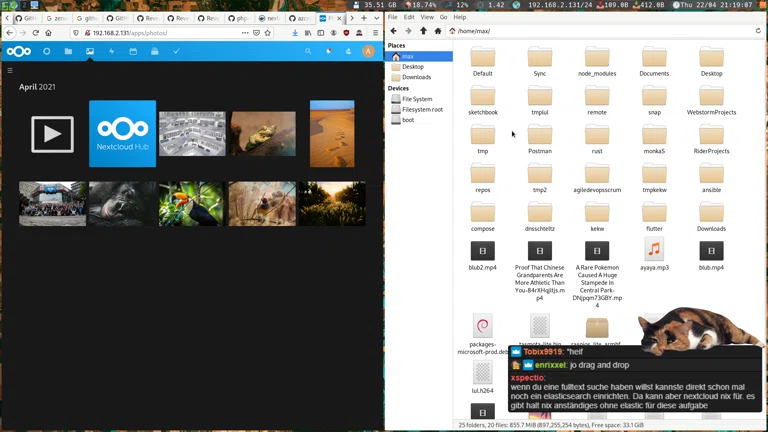Open Nextcloud notifications bell icon

click(329, 51)
